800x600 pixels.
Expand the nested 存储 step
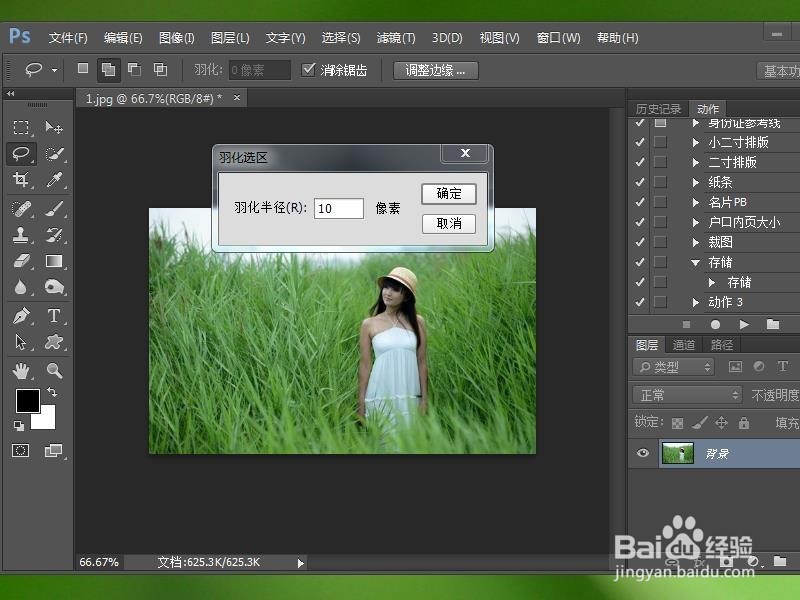pos(711,282)
